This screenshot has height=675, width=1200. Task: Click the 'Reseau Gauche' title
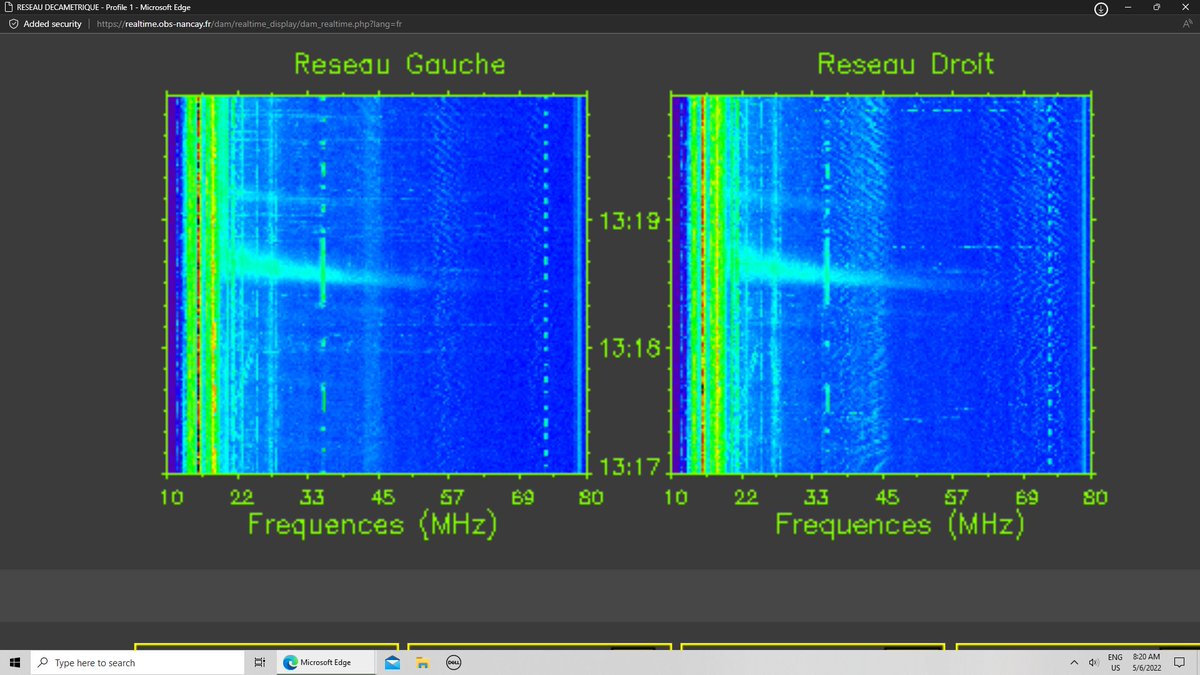tap(399, 64)
